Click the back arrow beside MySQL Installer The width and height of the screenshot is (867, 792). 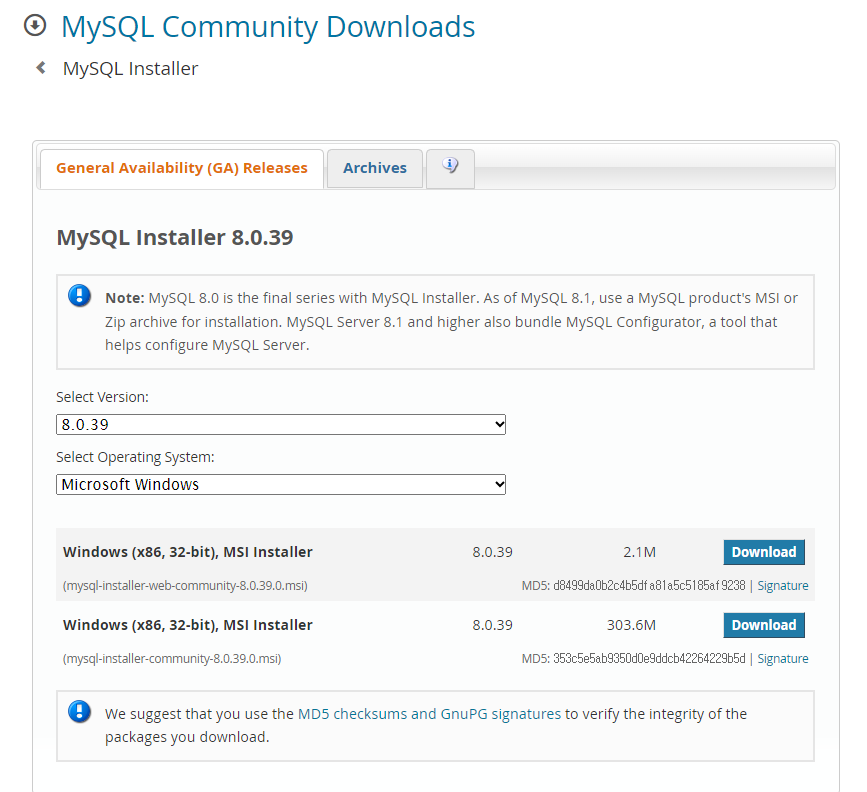coord(40,68)
